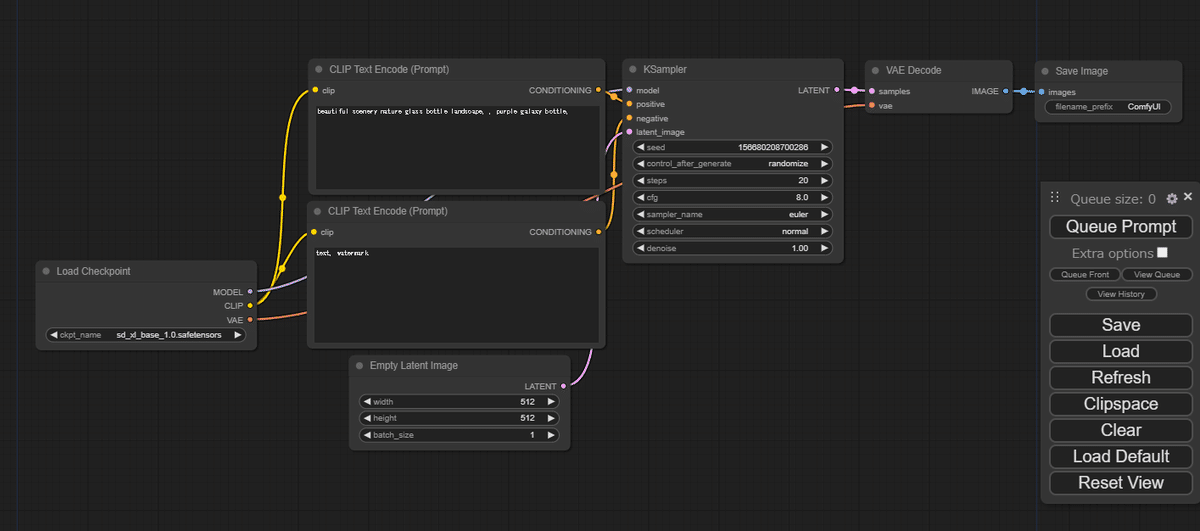Screen dimensions: 1200x531
Task: Click the negative input socket on KSampler
Action: (x=629, y=118)
